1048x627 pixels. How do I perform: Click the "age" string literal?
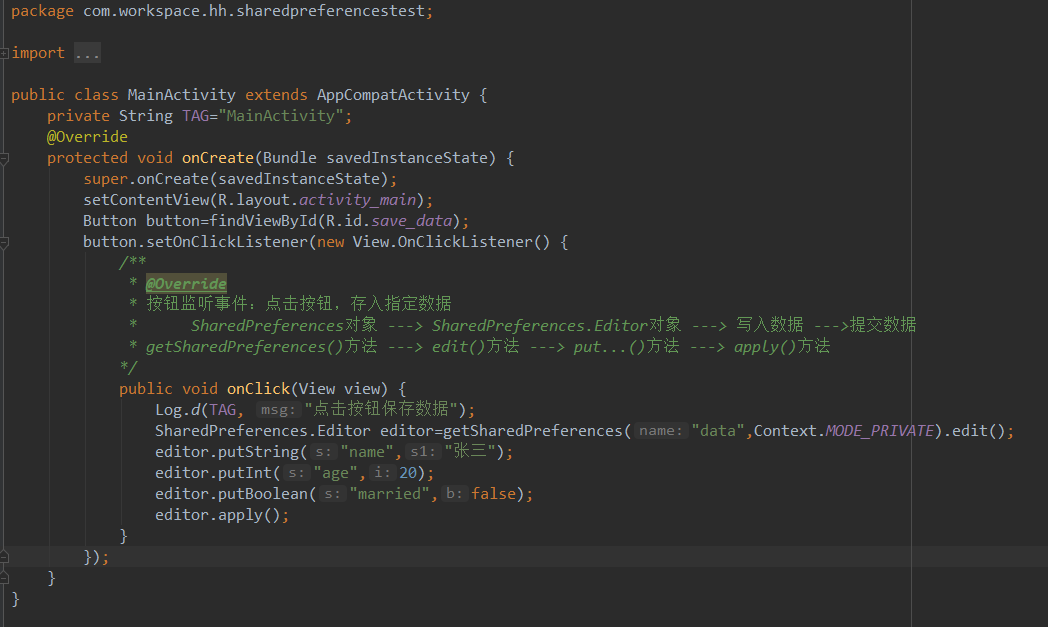(336, 473)
